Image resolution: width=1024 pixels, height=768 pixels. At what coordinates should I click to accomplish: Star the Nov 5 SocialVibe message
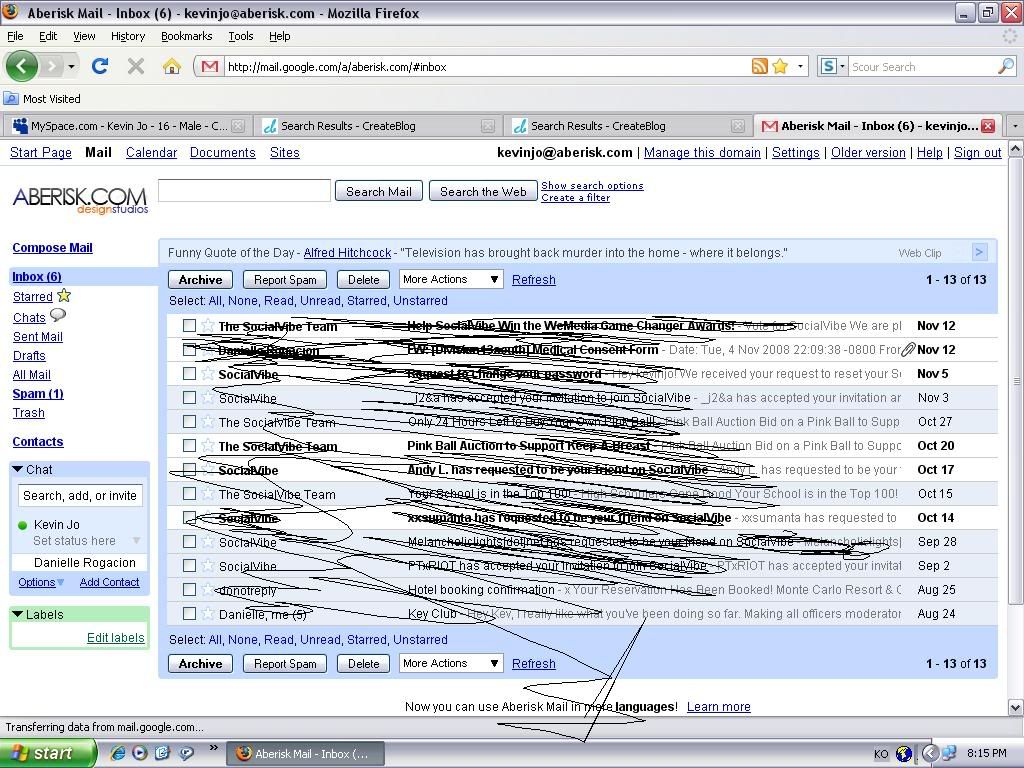208,374
